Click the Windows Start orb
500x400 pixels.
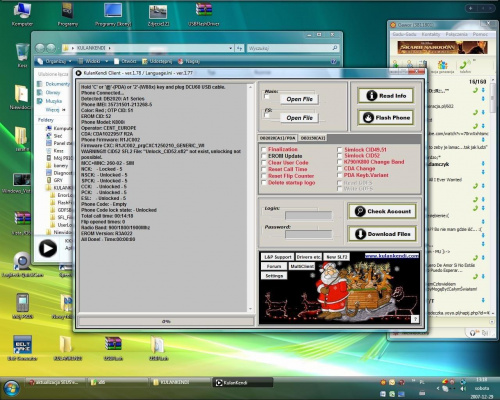click(11, 388)
